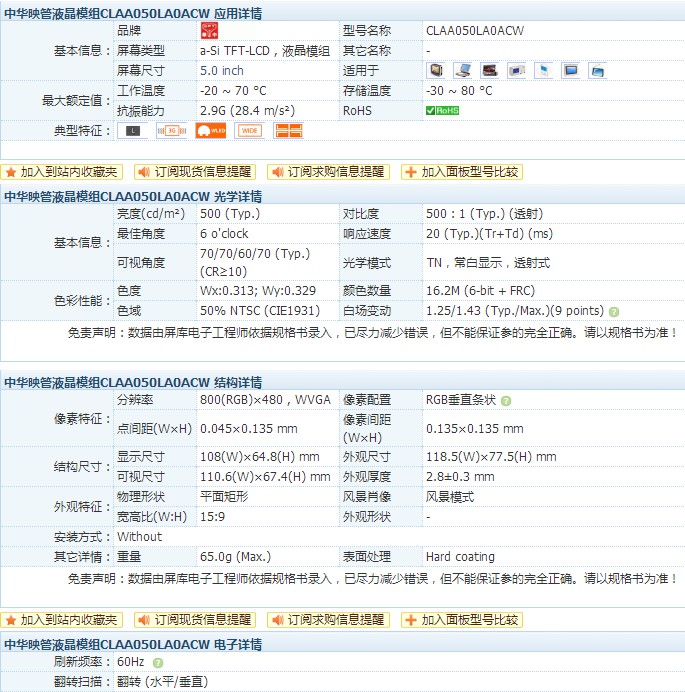Click the '16.2M (6-bit + FRC)' color value
Viewport: 685px width, 692px height.
coord(480,290)
